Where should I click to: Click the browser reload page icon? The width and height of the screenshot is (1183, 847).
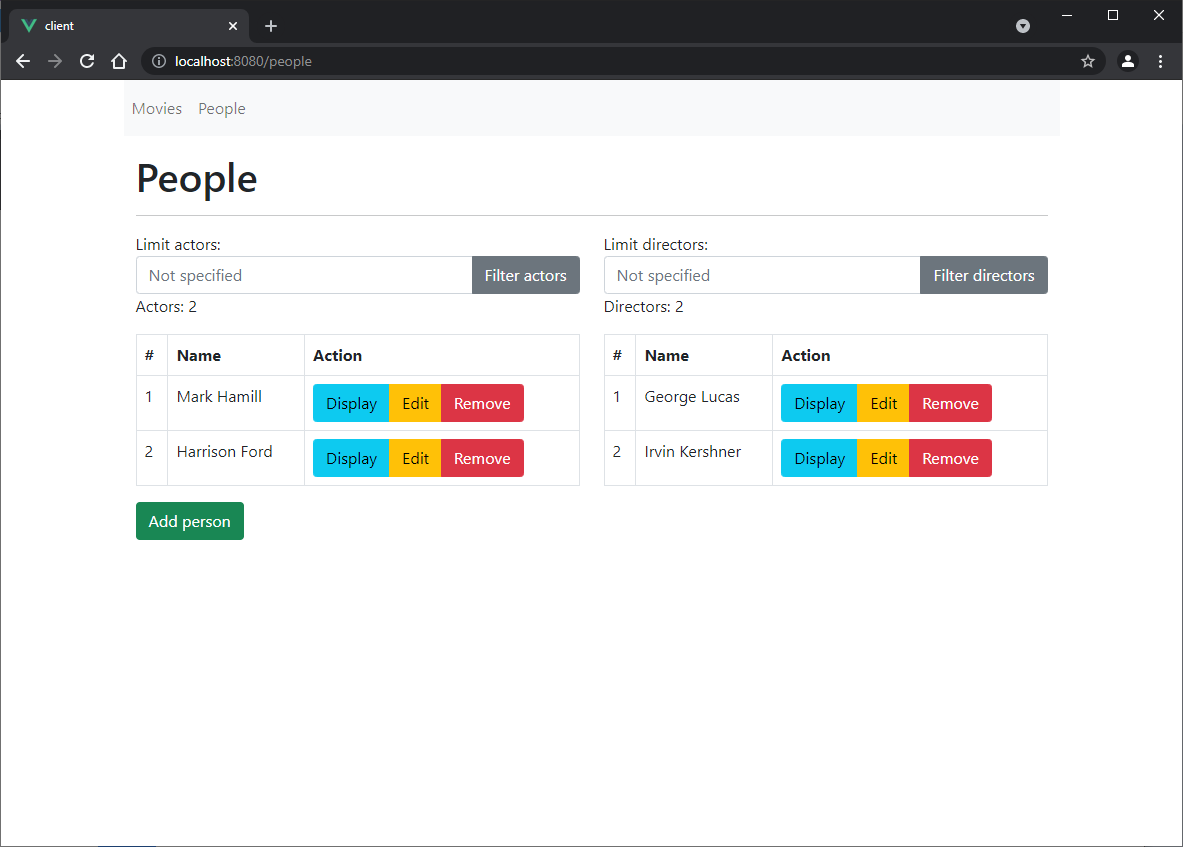click(87, 61)
